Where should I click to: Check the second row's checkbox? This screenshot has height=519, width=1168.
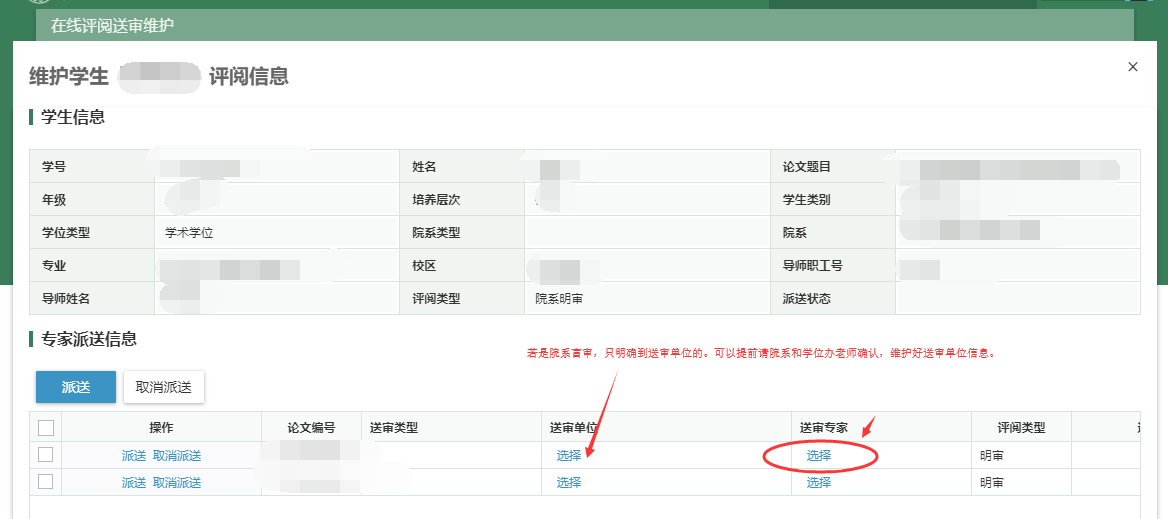45,482
